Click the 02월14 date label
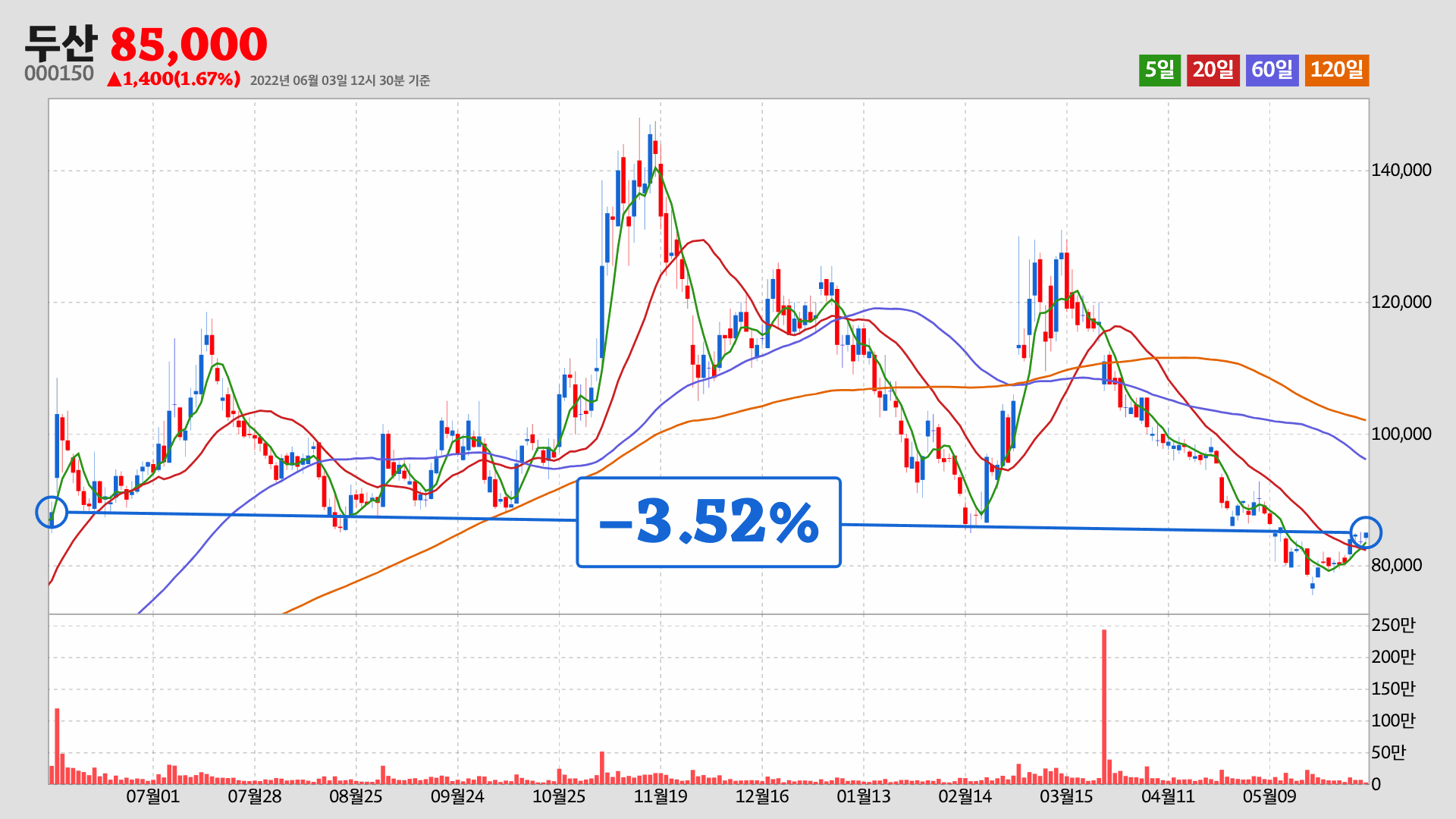The width and height of the screenshot is (1456, 819). point(965,796)
